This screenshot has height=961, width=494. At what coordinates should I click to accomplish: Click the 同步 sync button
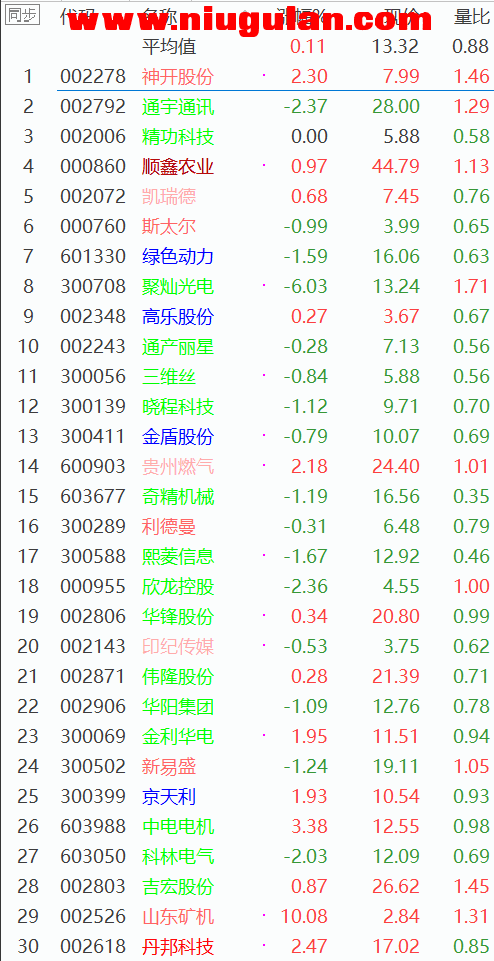(23, 16)
